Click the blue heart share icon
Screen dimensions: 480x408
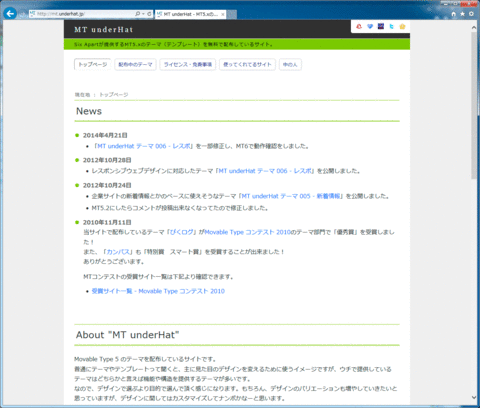[370, 26]
